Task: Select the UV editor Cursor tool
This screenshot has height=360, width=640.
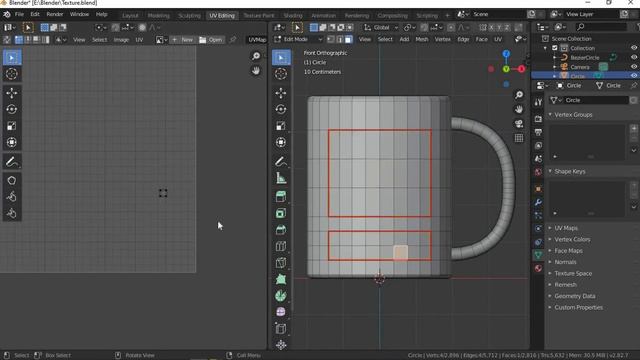Action: coord(11,74)
